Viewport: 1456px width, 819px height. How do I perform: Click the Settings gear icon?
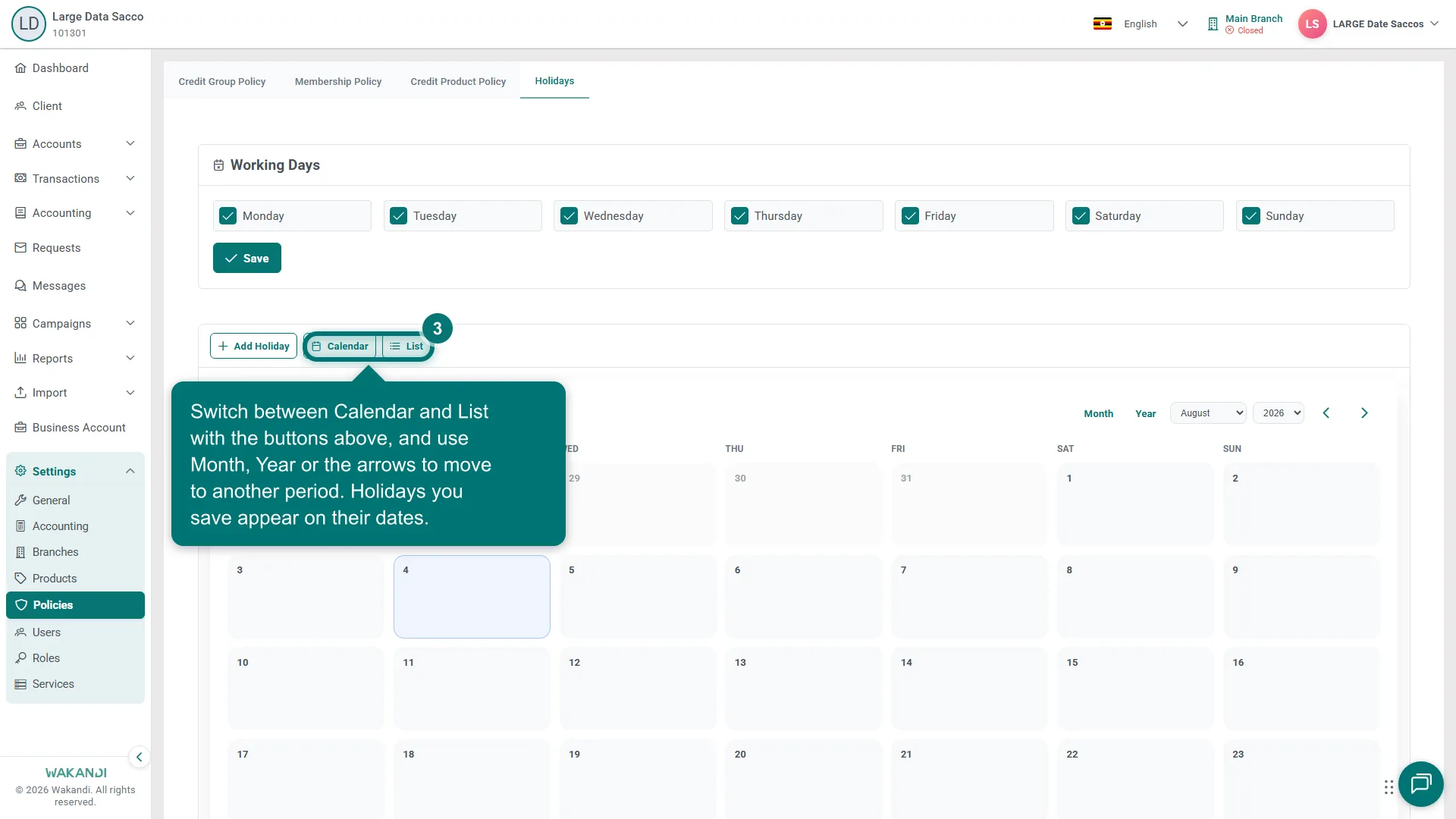click(x=20, y=472)
